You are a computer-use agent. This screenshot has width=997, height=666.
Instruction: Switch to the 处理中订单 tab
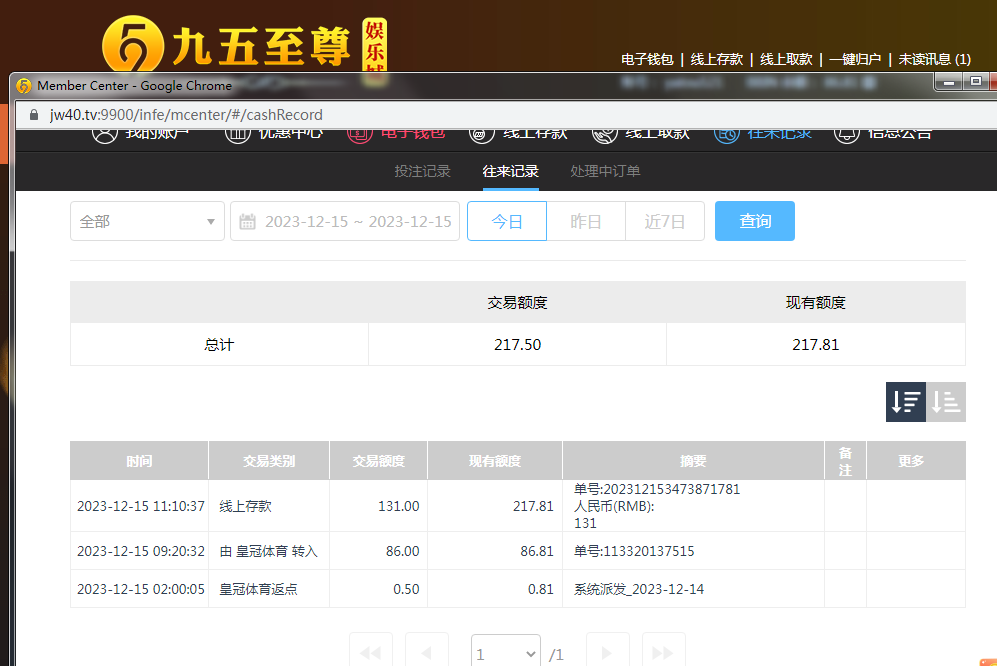click(605, 171)
